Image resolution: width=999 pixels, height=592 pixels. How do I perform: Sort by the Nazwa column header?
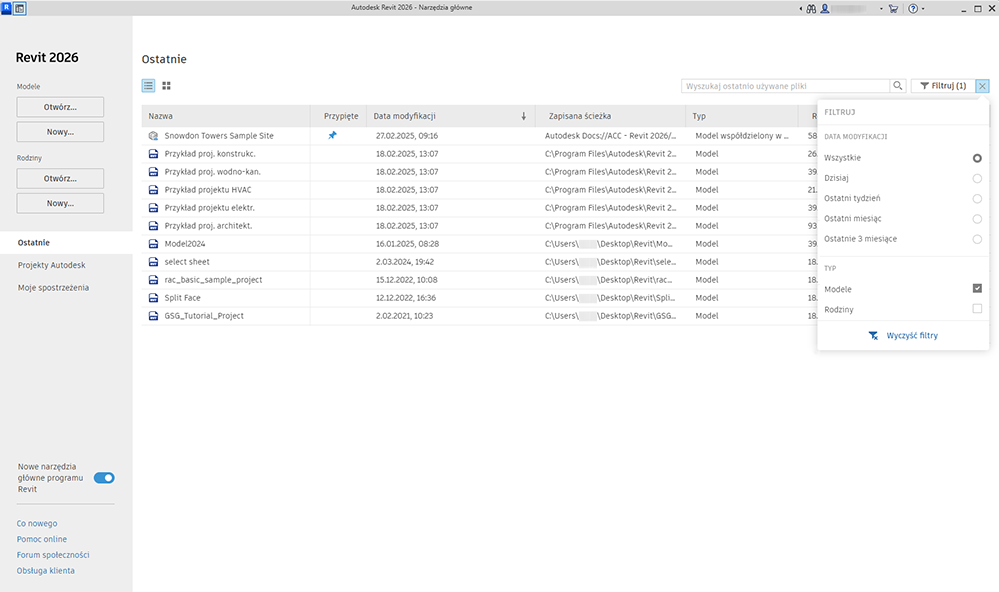pyautogui.click(x=226, y=116)
